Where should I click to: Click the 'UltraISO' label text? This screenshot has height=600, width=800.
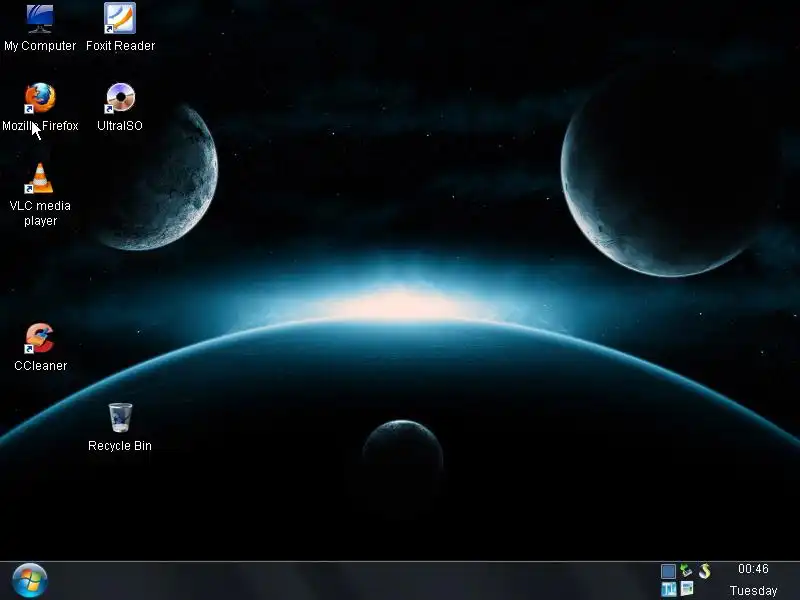point(120,126)
